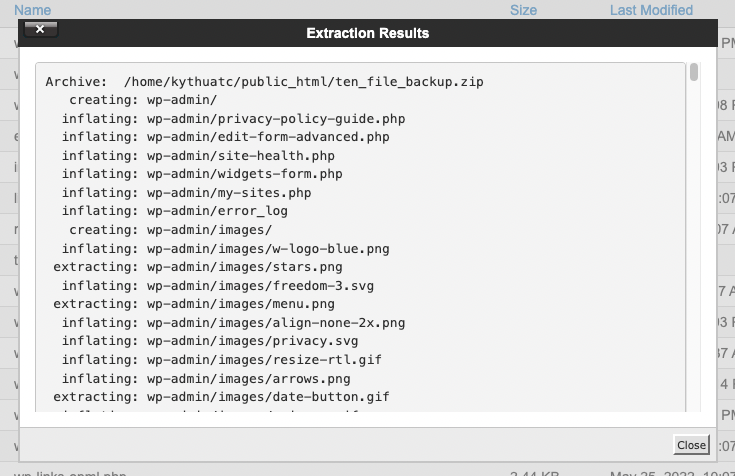Sort files by the Name column header
Image resolution: width=735 pixels, height=476 pixels.
click(32, 10)
